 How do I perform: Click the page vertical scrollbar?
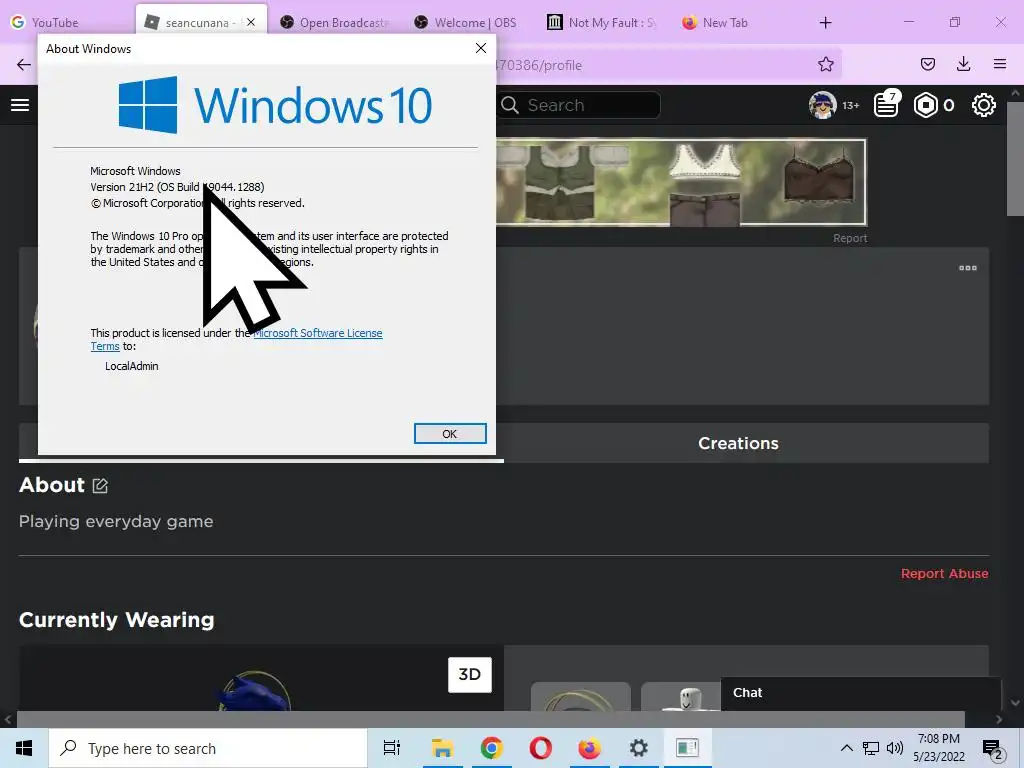[1015, 159]
